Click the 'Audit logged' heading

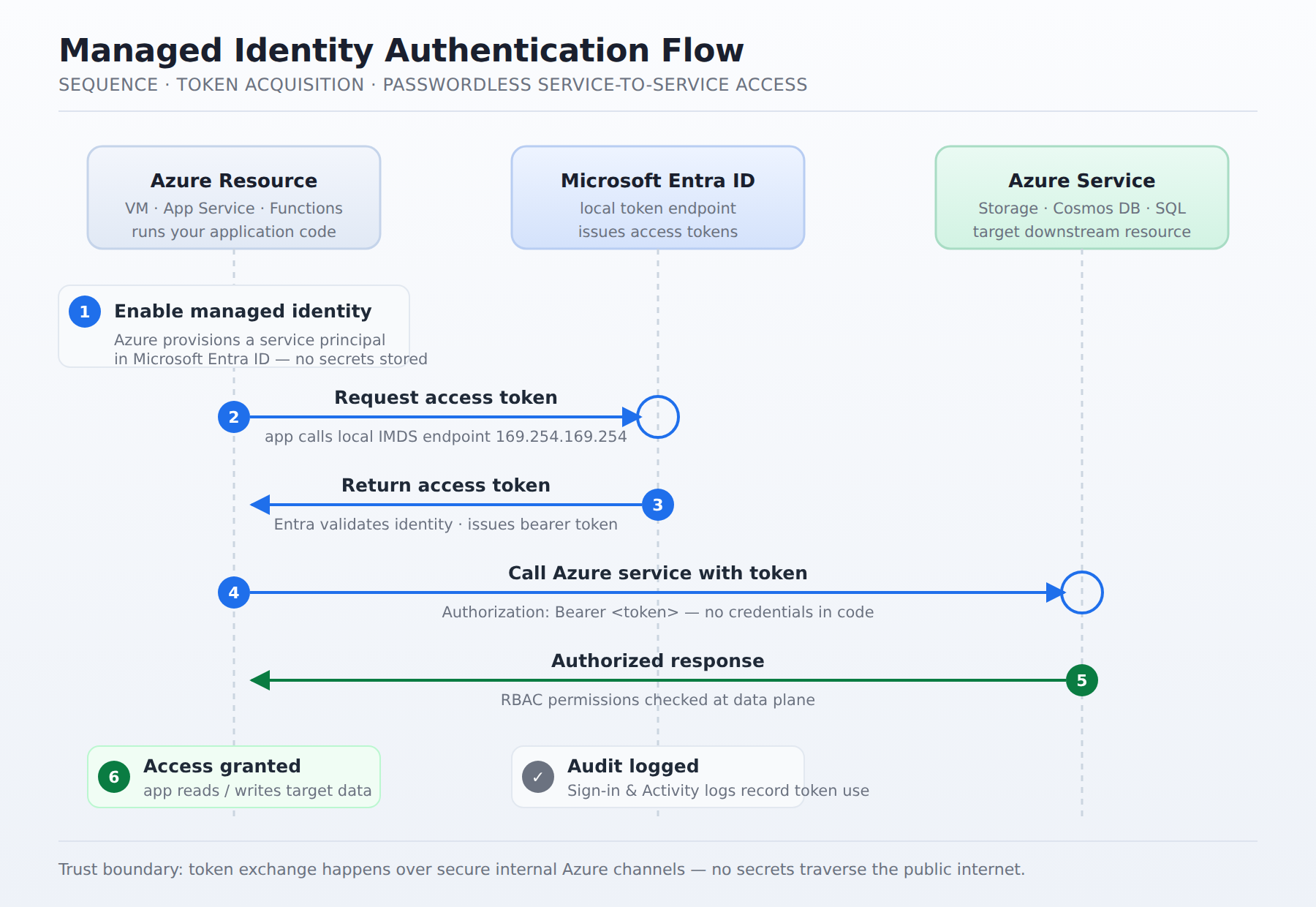[633, 766]
